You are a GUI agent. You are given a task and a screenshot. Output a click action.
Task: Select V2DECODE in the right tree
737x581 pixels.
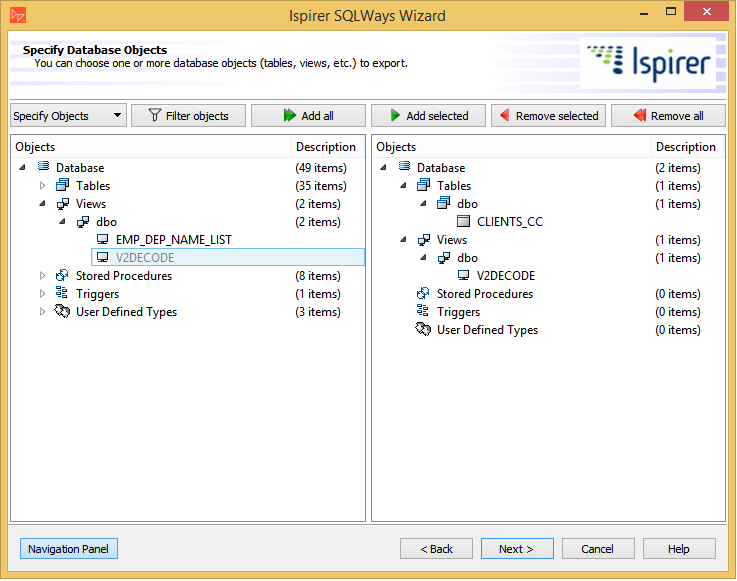click(x=506, y=275)
